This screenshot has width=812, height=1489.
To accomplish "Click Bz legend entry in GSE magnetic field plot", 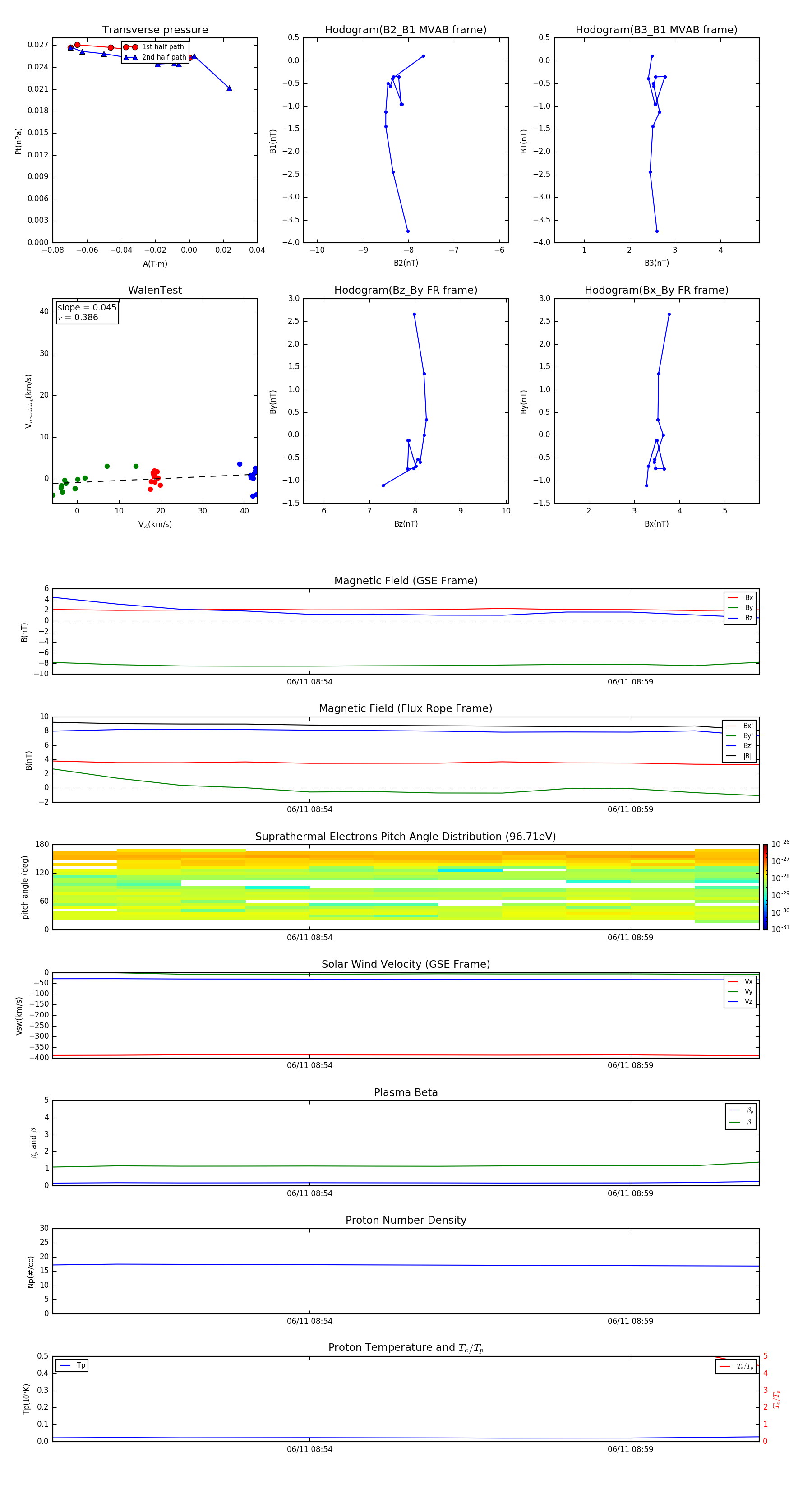I will [x=740, y=618].
